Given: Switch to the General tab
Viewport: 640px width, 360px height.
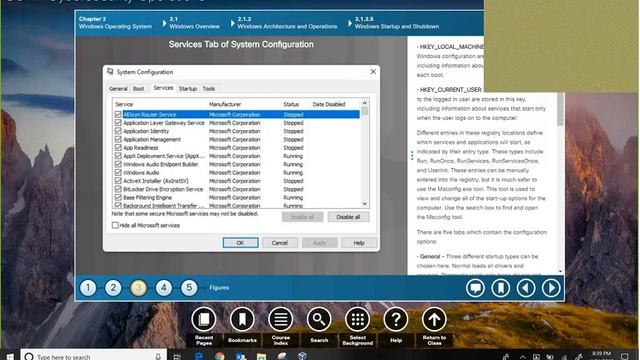Looking at the screenshot, I should (118, 89).
